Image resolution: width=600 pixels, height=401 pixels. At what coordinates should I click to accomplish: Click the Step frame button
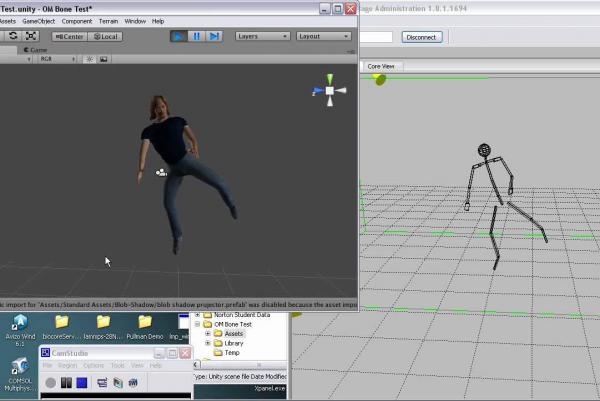click(214, 36)
